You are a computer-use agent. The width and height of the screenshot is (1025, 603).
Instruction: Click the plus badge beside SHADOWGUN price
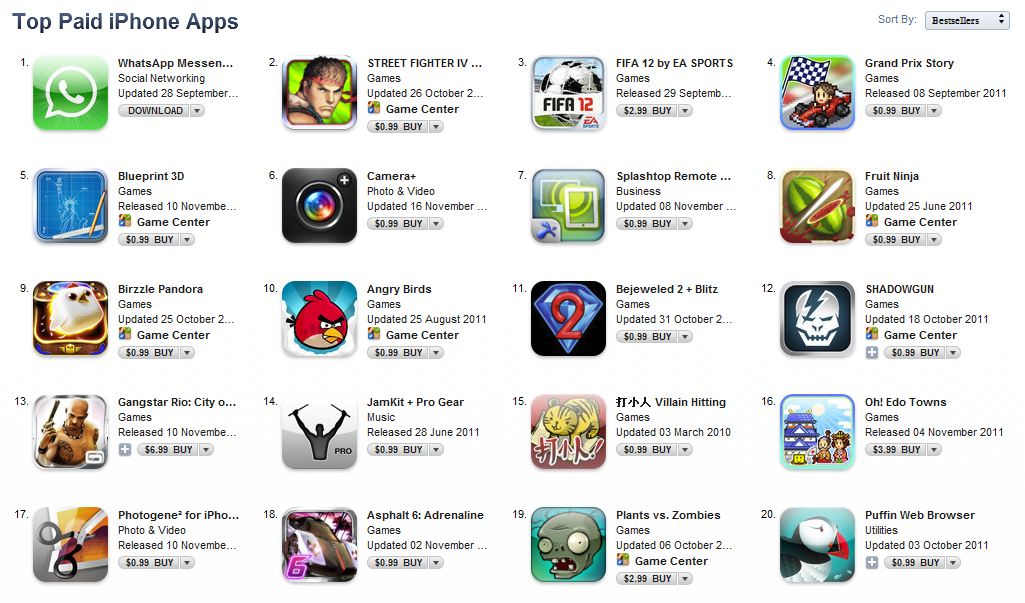pyautogui.click(x=871, y=353)
